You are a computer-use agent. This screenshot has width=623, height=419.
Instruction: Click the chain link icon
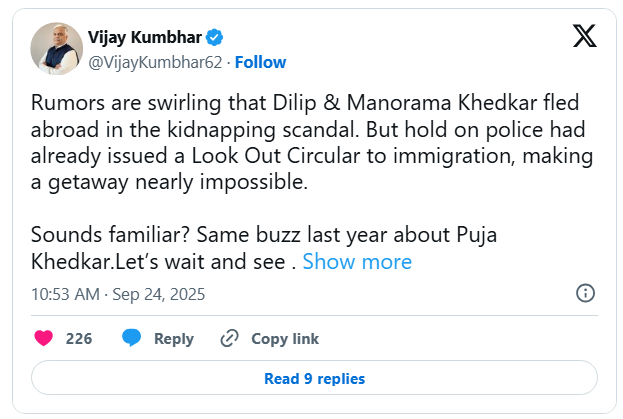click(229, 339)
